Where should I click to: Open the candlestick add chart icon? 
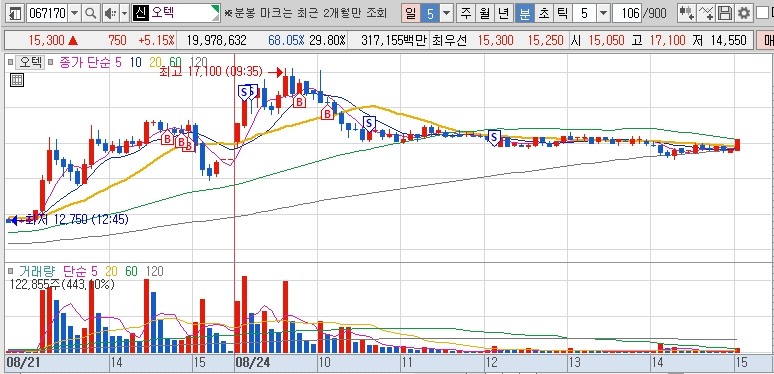coord(686,13)
